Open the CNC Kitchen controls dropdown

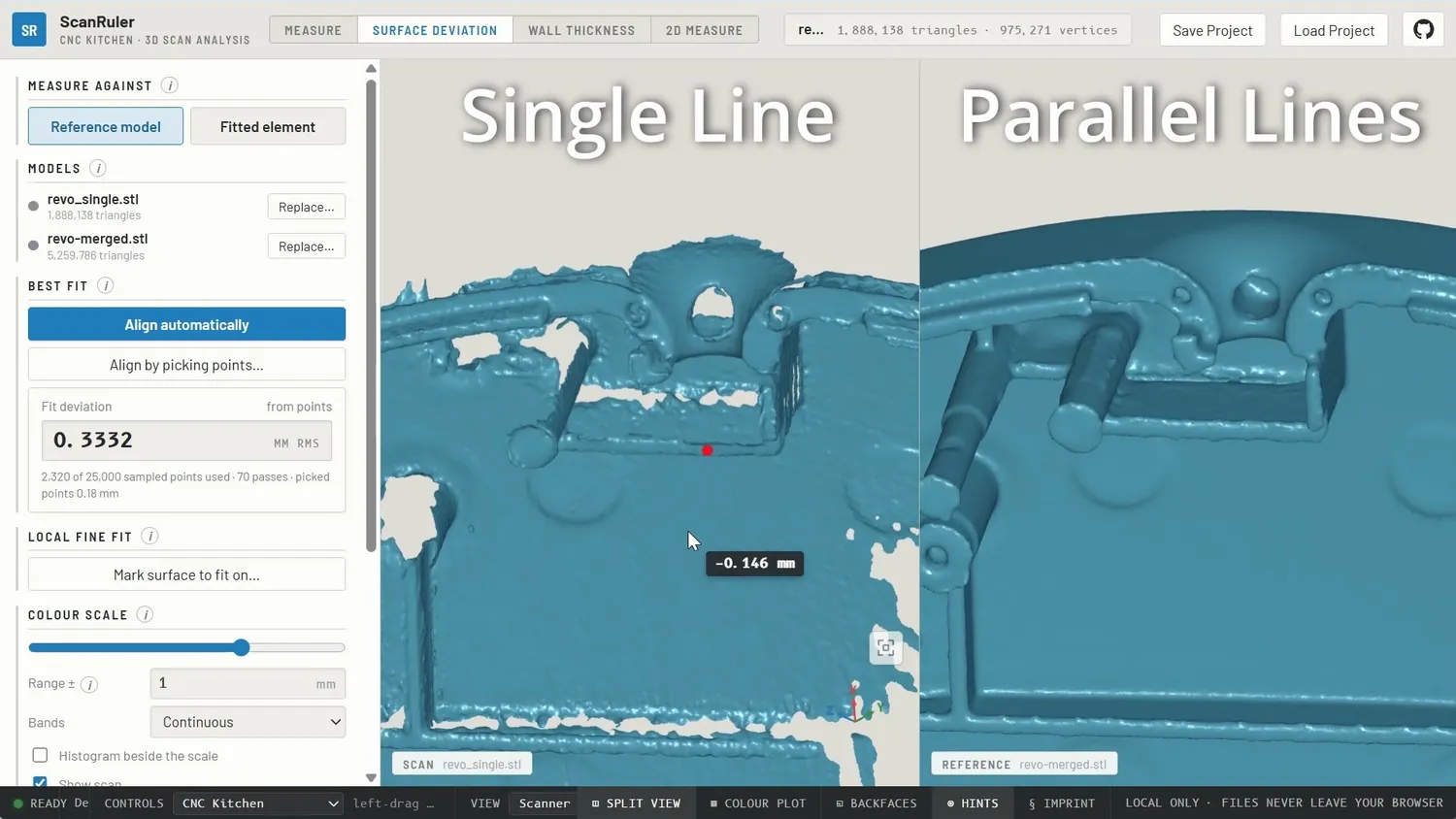pos(258,803)
